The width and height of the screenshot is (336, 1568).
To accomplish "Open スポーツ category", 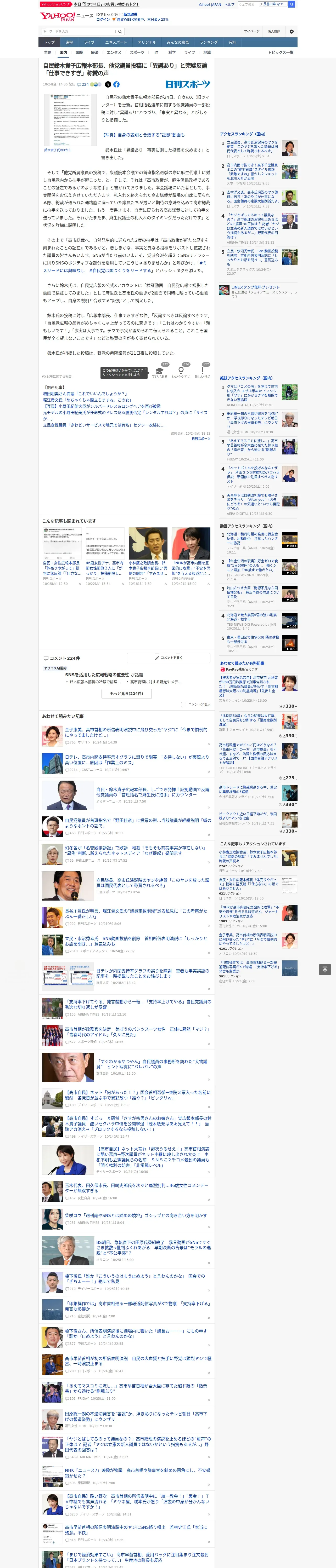I will 137,52.
